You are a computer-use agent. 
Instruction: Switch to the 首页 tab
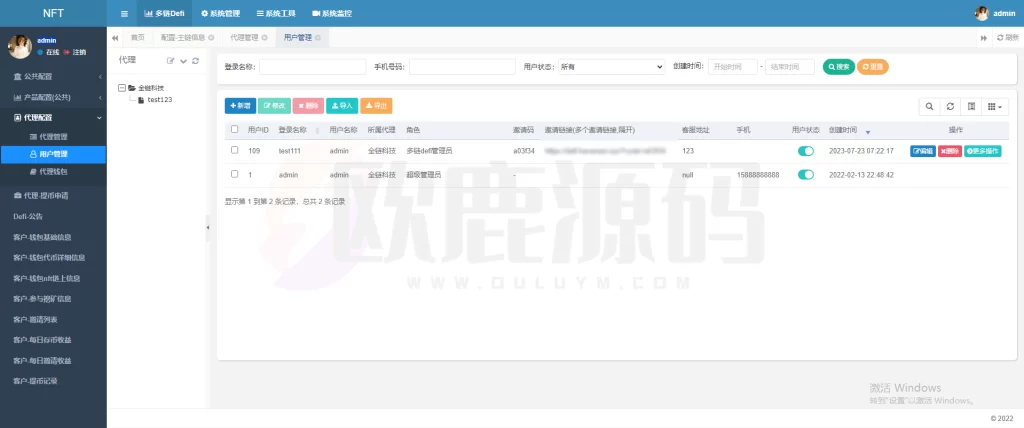137,38
